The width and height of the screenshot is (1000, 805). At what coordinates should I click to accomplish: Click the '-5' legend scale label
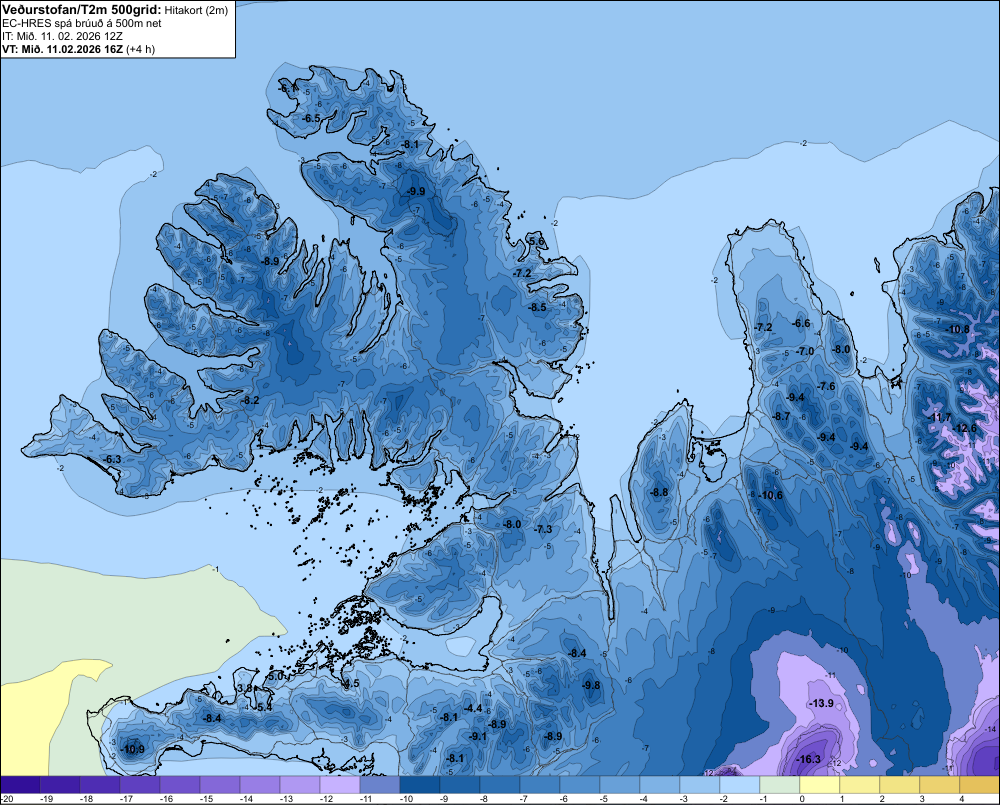pyautogui.click(x=606, y=799)
